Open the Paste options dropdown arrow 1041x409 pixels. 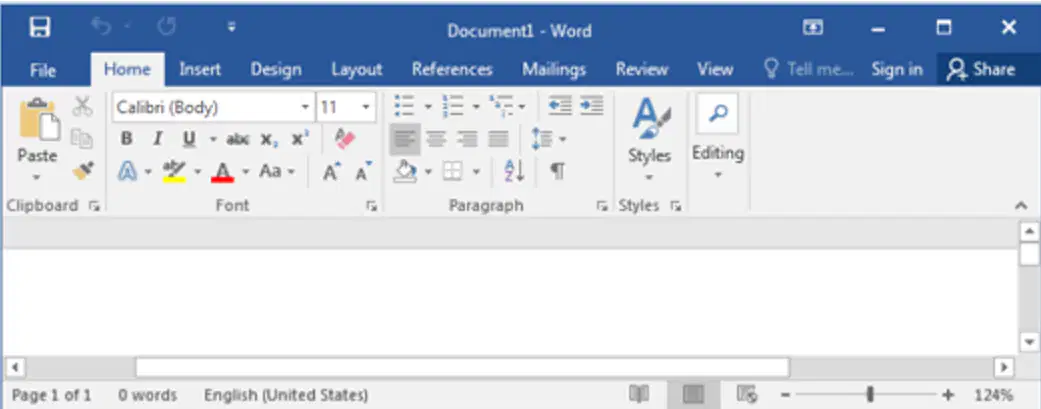pos(37,177)
